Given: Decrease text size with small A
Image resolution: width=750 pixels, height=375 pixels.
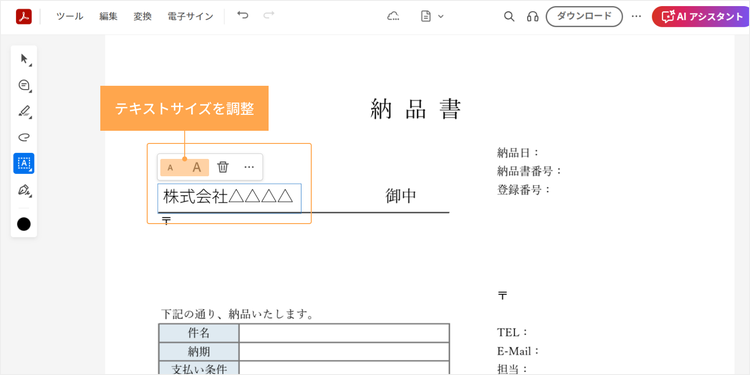Looking at the screenshot, I should pos(170,167).
